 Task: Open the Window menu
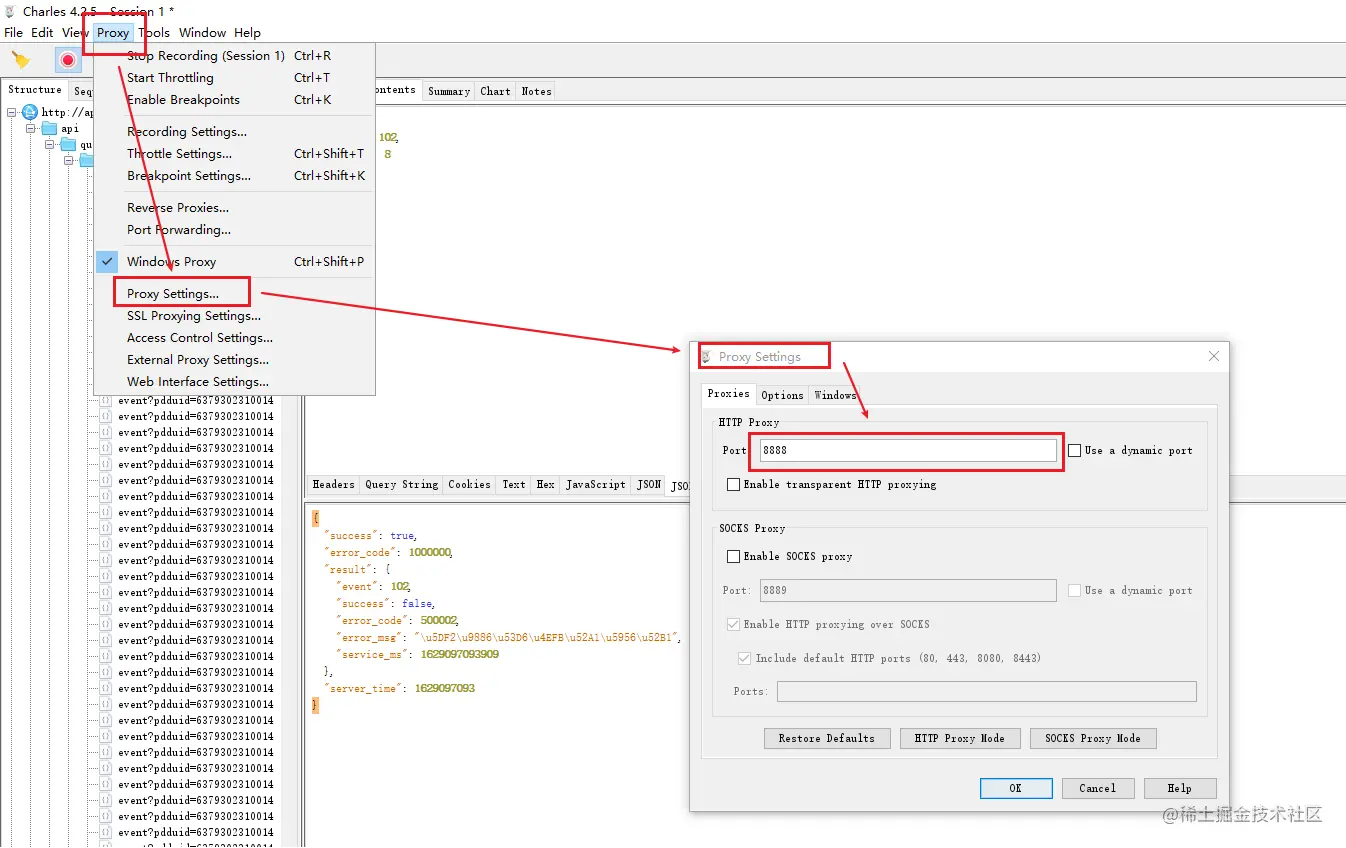pos(202,32)
